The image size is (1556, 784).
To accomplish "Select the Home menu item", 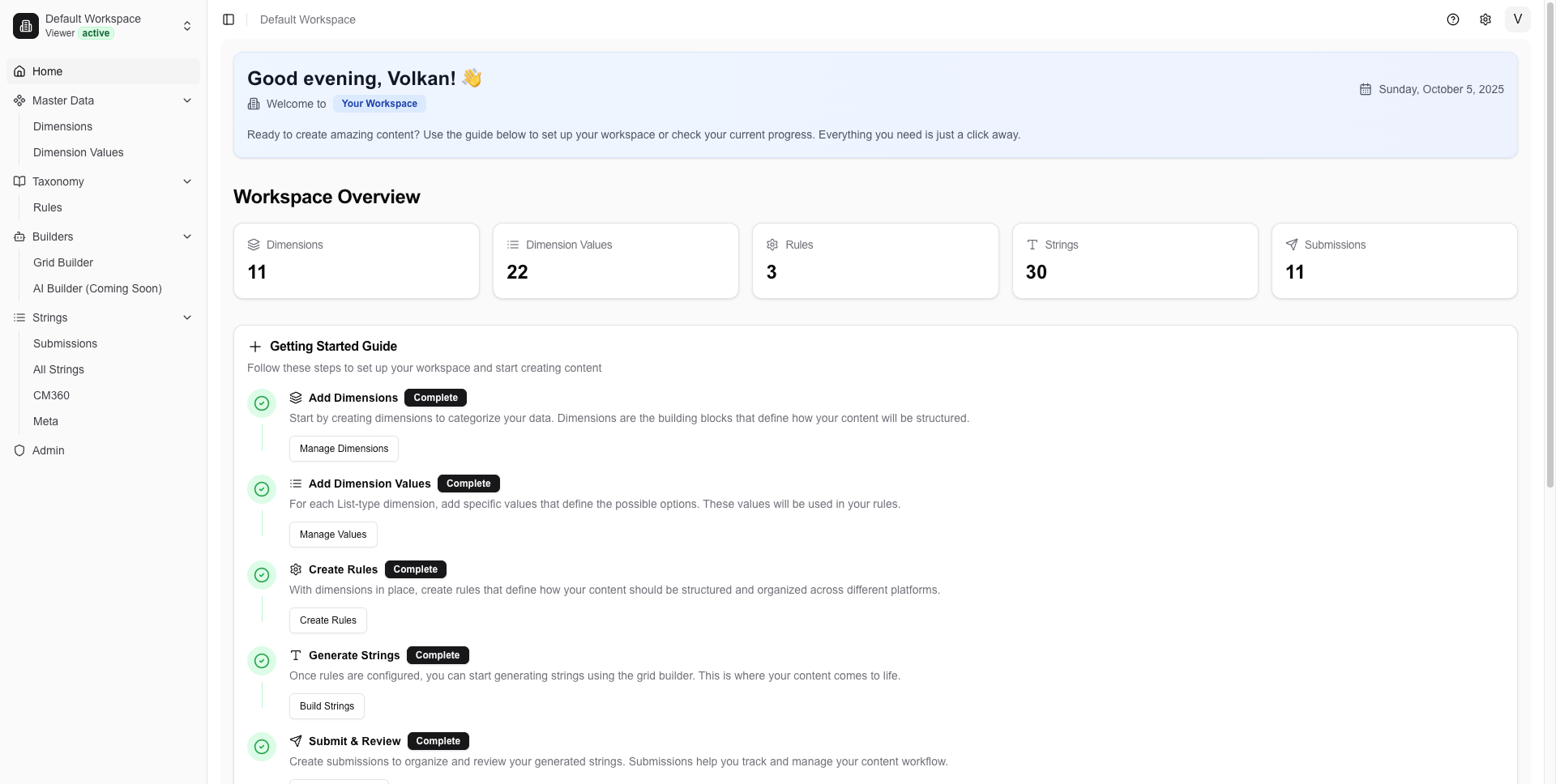I will pyautogui.click(x=46, y=70).
